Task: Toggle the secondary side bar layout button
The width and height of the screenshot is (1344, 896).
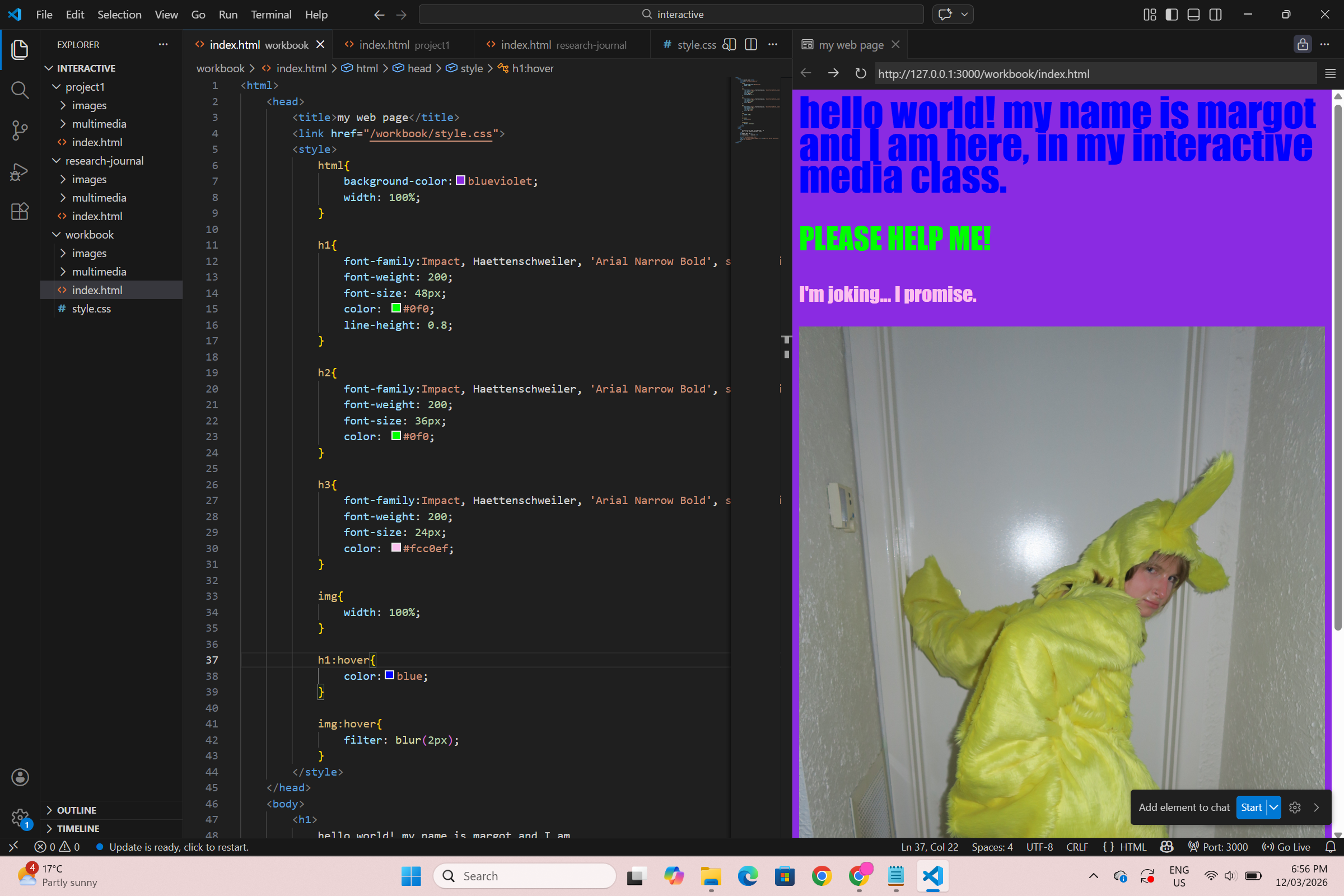Action: pyautogui.click(x=1216, y=15)
